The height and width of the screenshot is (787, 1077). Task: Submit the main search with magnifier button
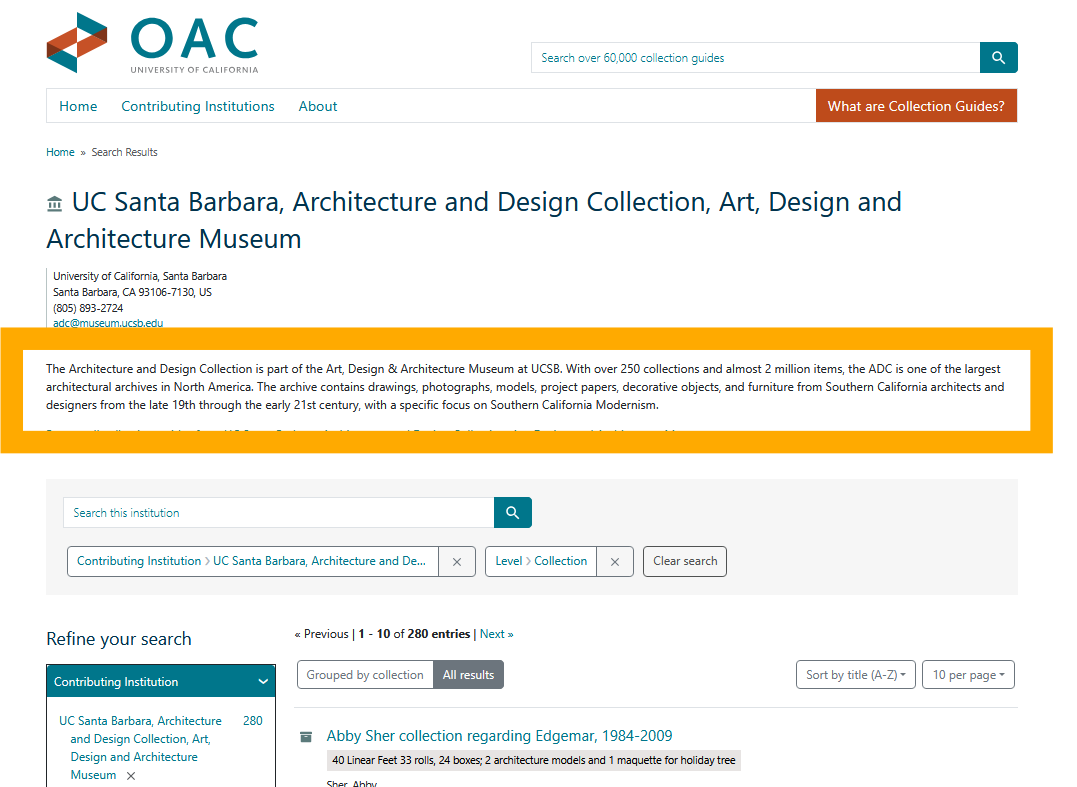(998, 58)
